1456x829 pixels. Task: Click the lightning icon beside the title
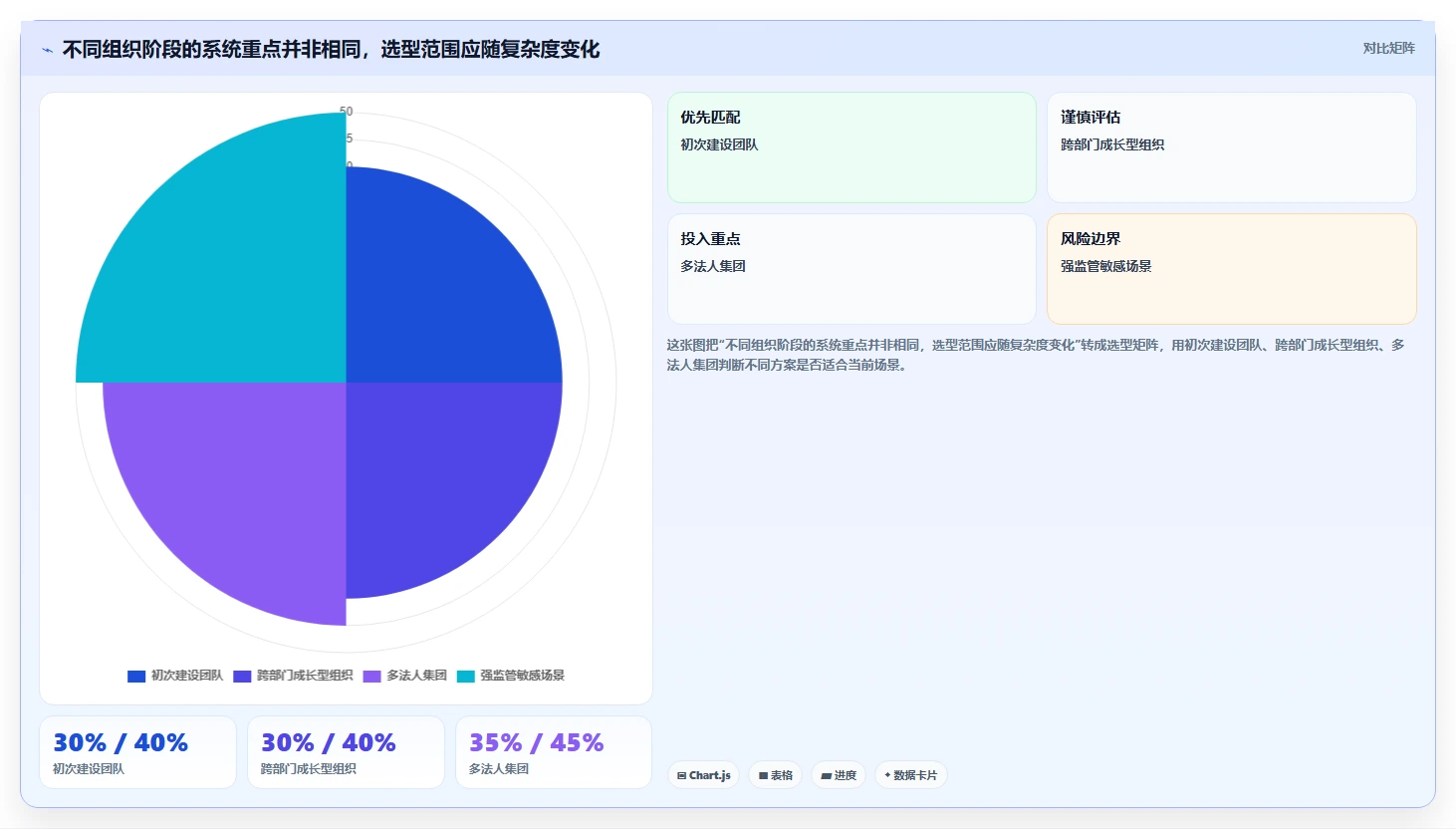point(47,50)
